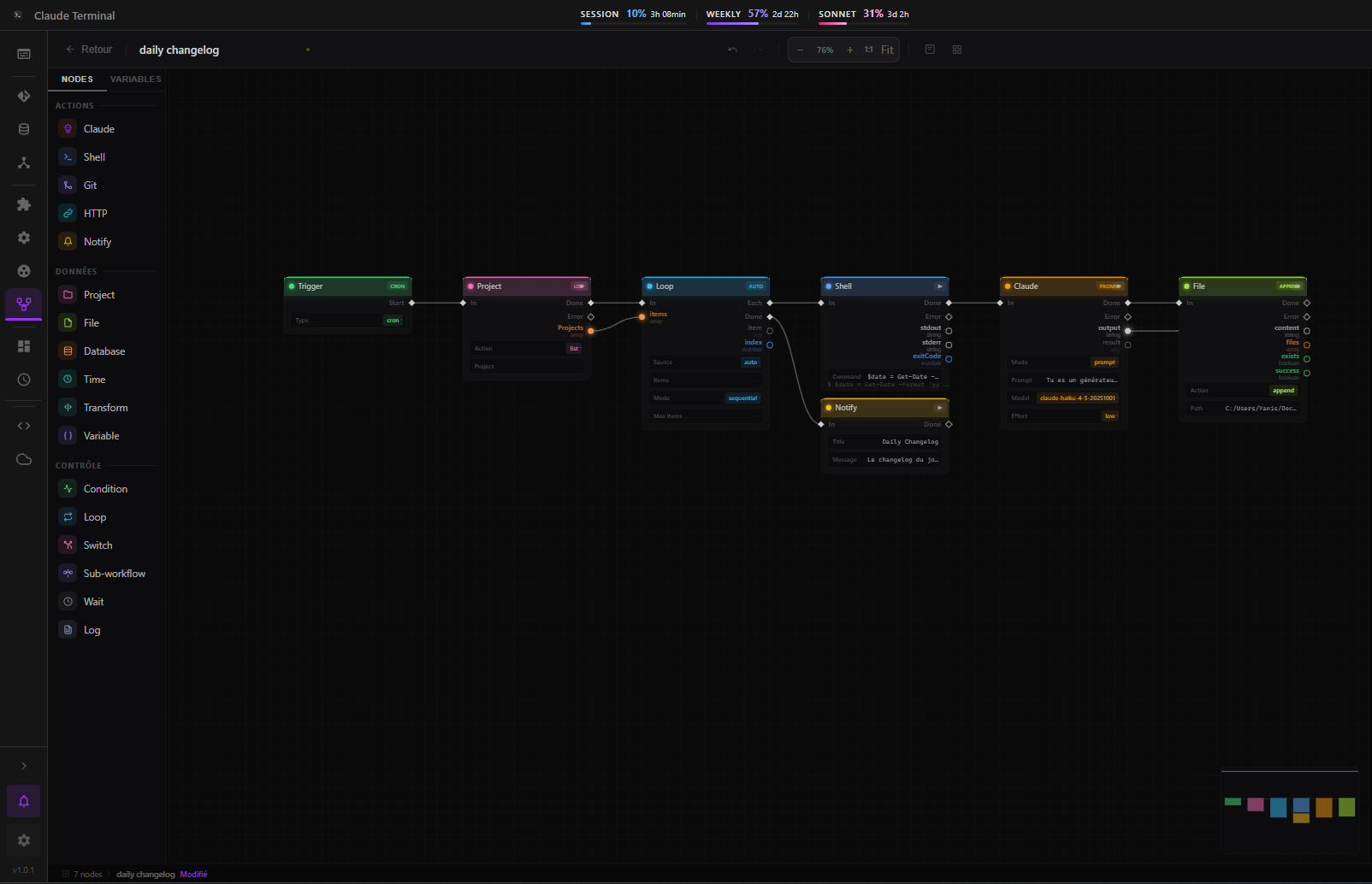Click the pink node swatch in the minimap
1372x884 pixels.
point(1255,804)
